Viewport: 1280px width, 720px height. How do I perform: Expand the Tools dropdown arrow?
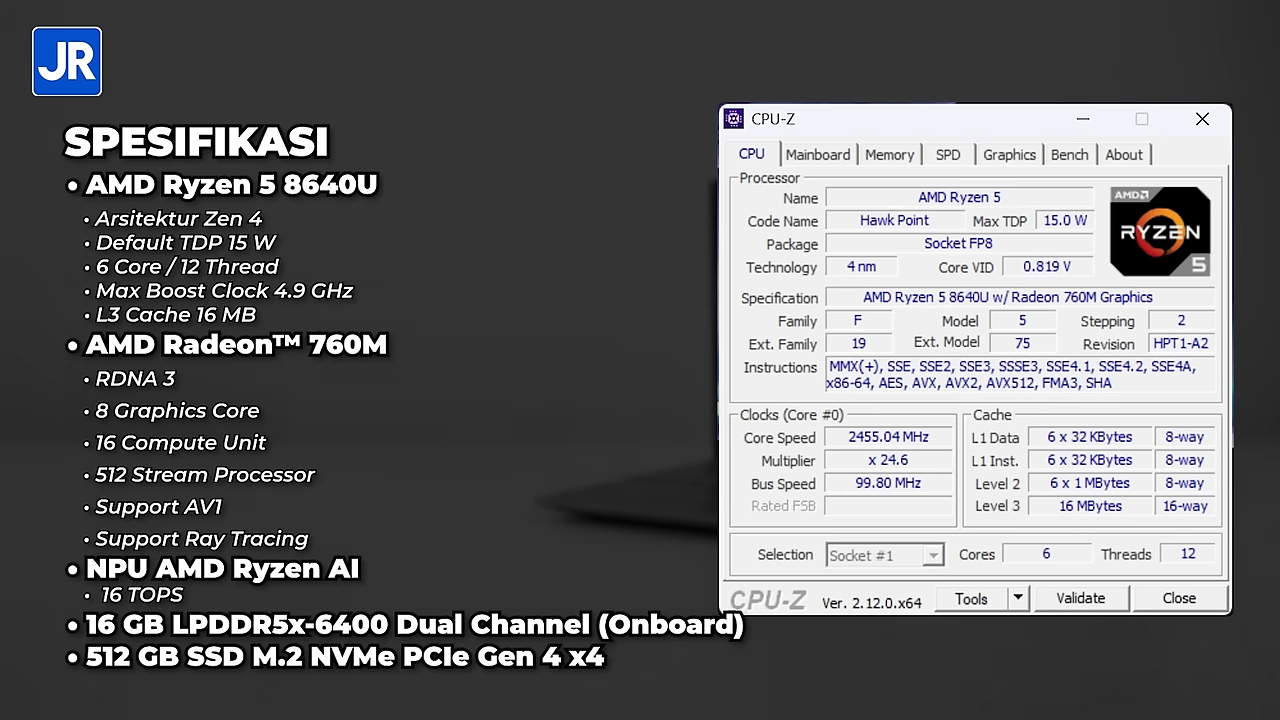tap(1017, 597)
